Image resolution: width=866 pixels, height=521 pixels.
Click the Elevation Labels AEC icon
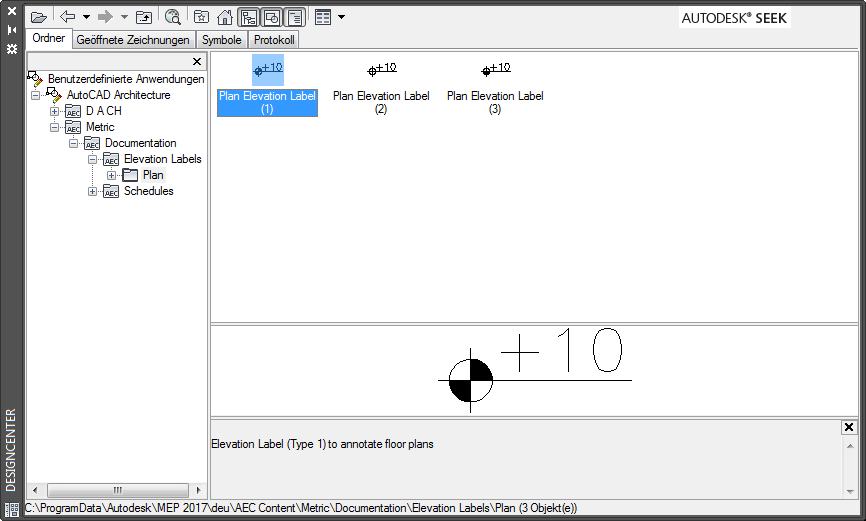click(x=111, y=160)
